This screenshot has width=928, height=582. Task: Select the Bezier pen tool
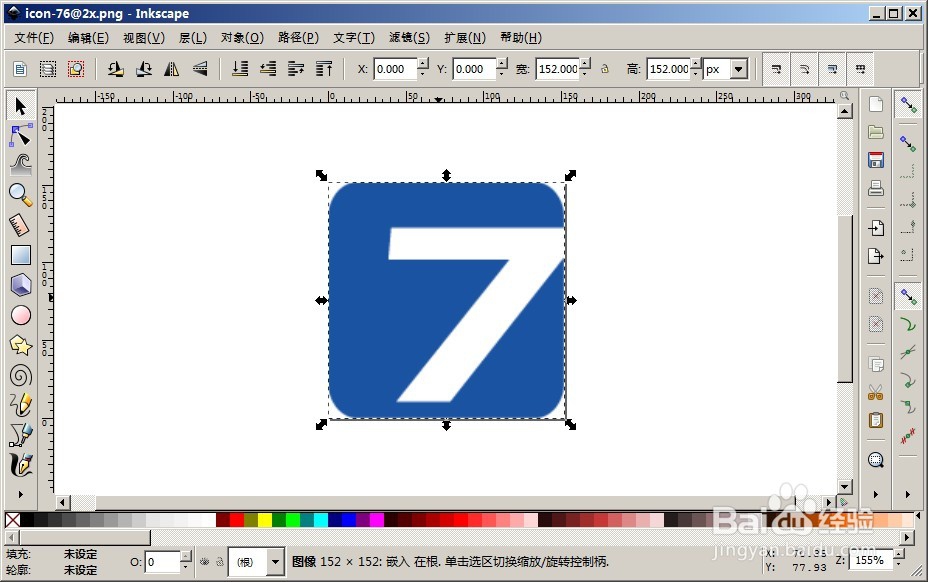point(21,435)
